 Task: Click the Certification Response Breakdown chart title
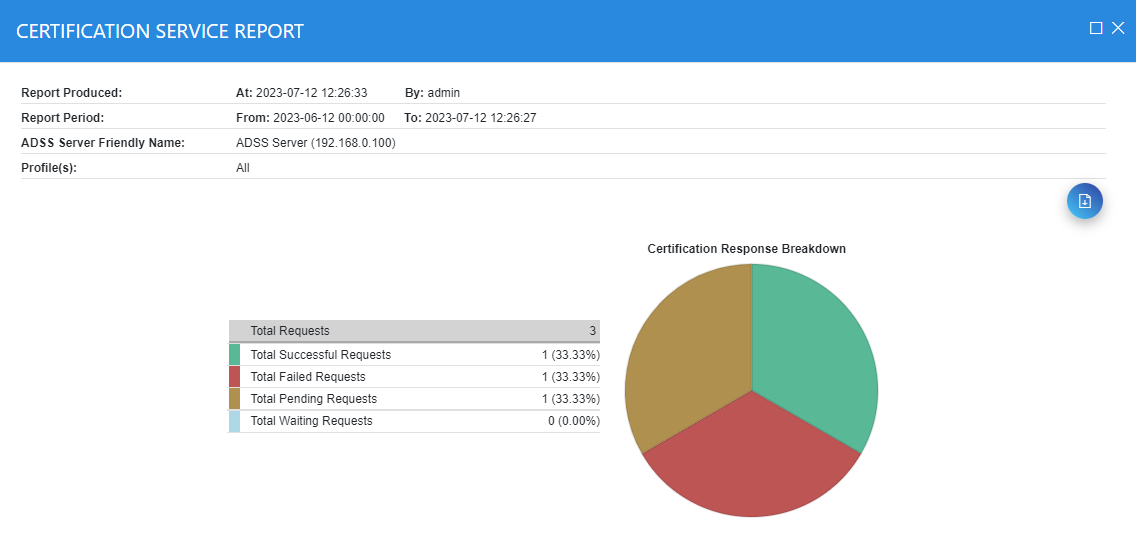pyautogui.click(x=746, y=249)
